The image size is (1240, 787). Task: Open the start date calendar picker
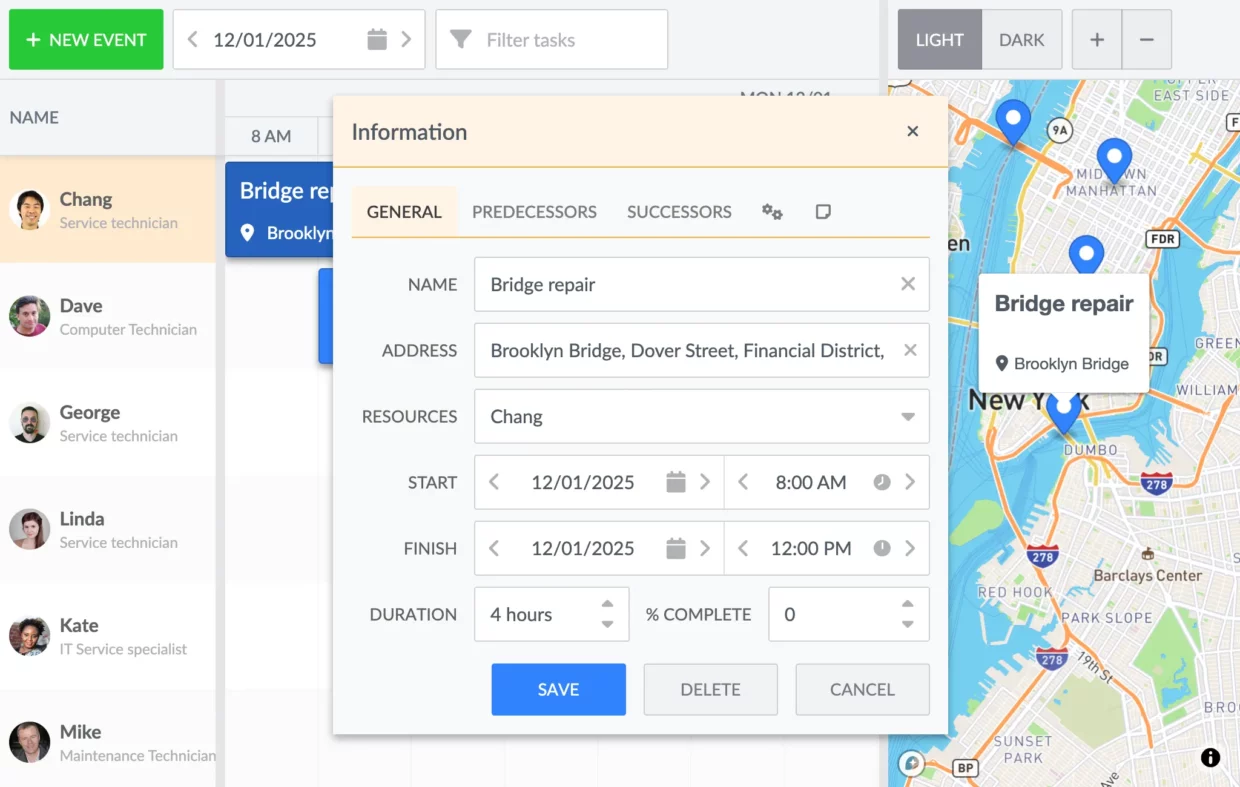click(x=676, y=482)
